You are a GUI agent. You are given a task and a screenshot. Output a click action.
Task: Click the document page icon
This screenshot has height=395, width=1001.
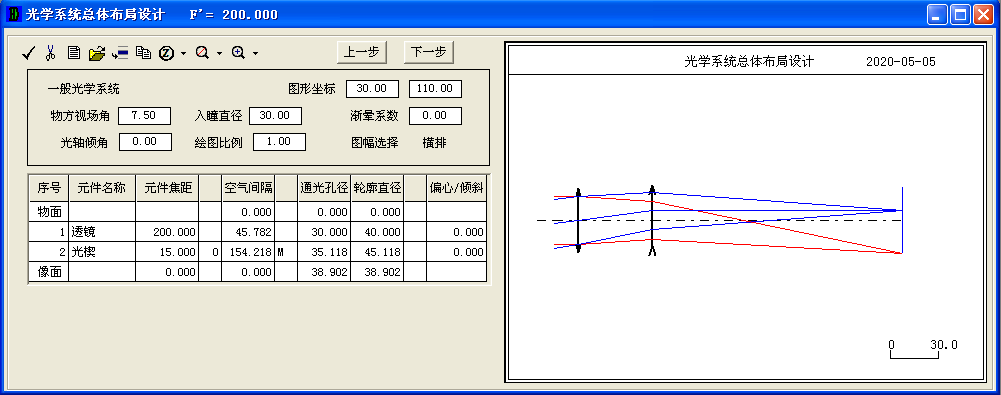pos(74,54)
